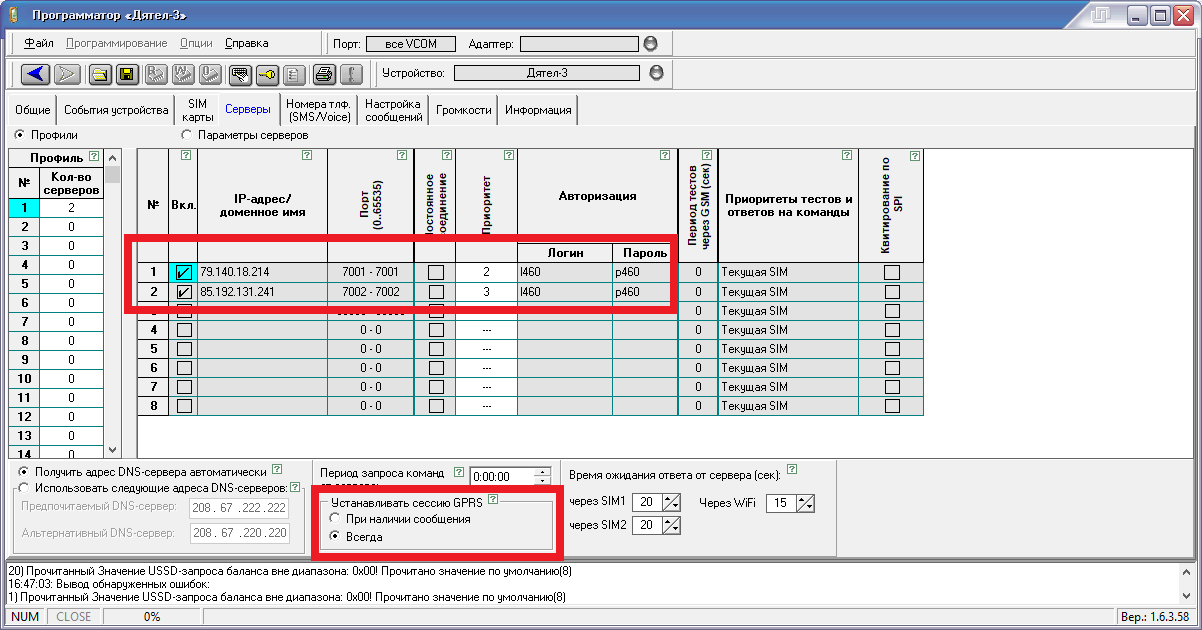The height and width of the screenshot is (630, 1202).
Task: Click the printer icon in toolbar
Action: [x=322, y=73]
